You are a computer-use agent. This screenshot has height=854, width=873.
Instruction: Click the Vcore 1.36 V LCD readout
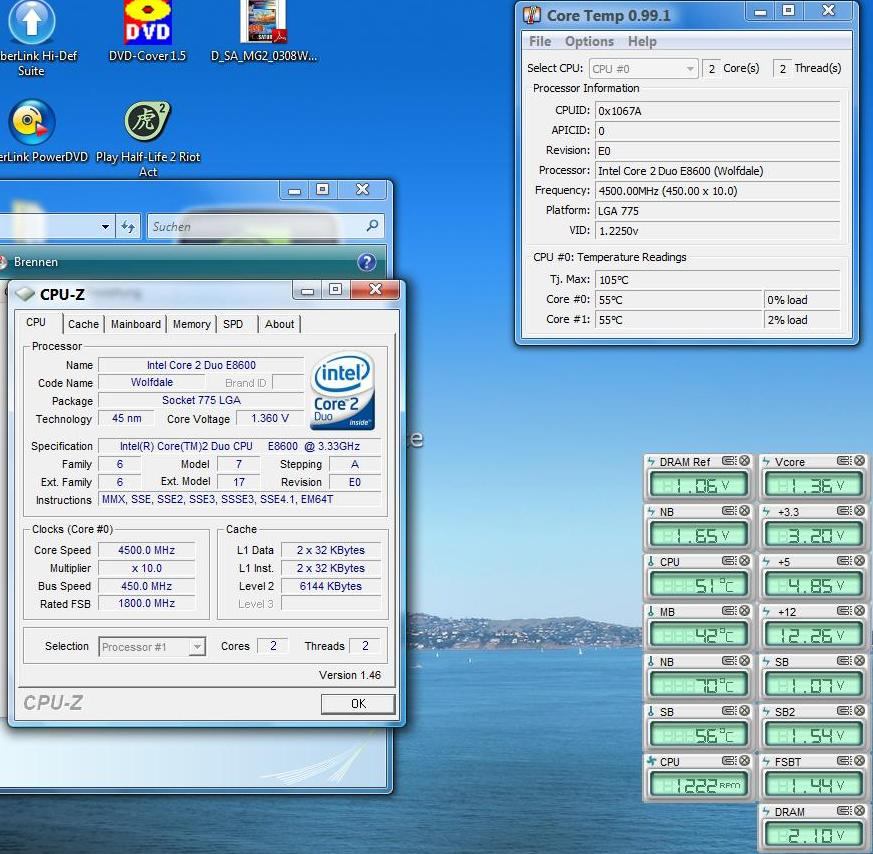tap(813, 485)
